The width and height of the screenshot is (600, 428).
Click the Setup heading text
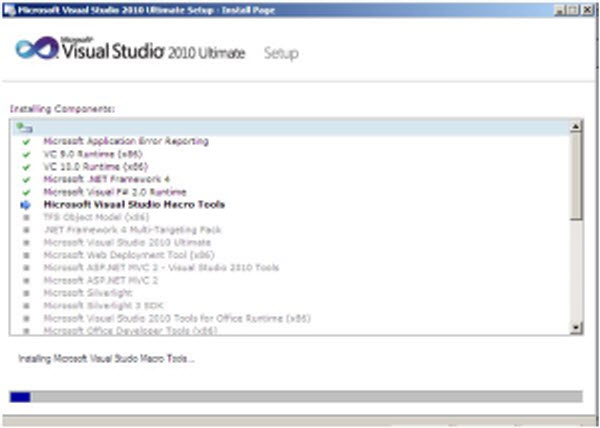281,53
